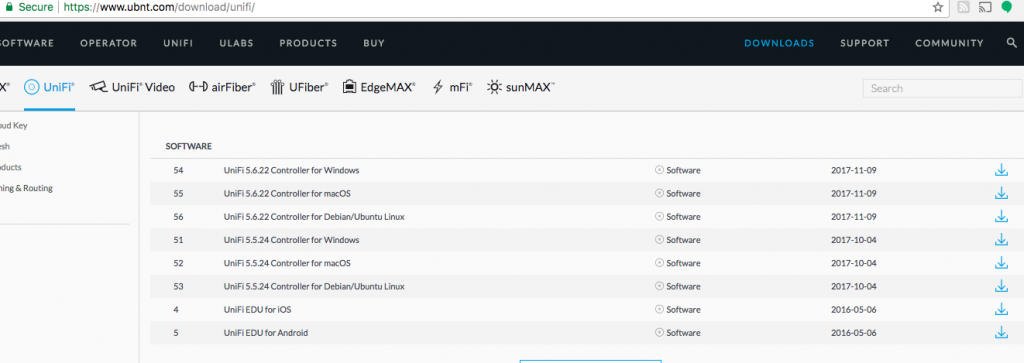The image size is (1024, 363).
Task: Click the 2017-10-04 date in row 52
Action: pyautogui.click(x=854, y=263)
